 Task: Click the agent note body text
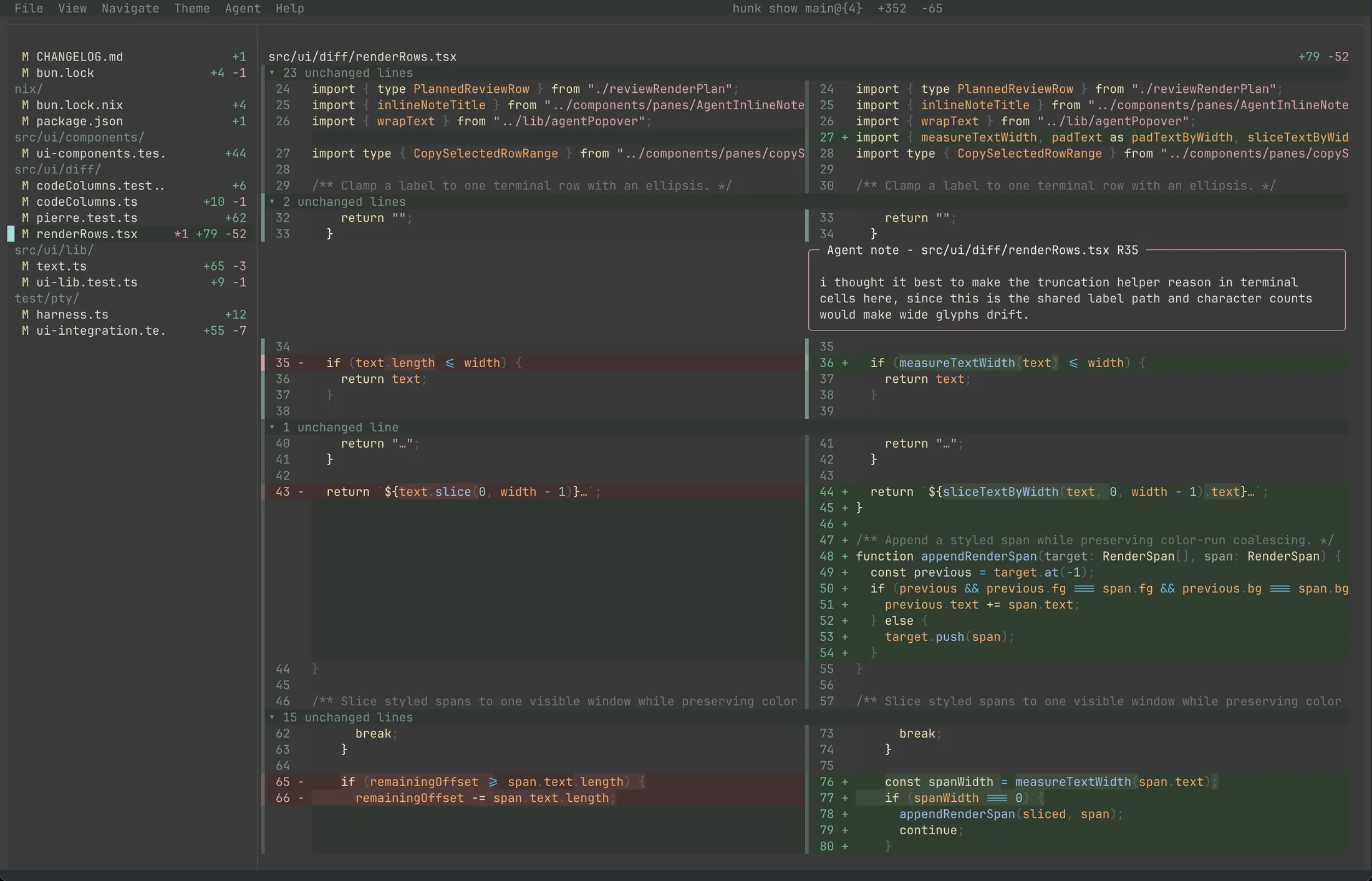point(1066,299)
